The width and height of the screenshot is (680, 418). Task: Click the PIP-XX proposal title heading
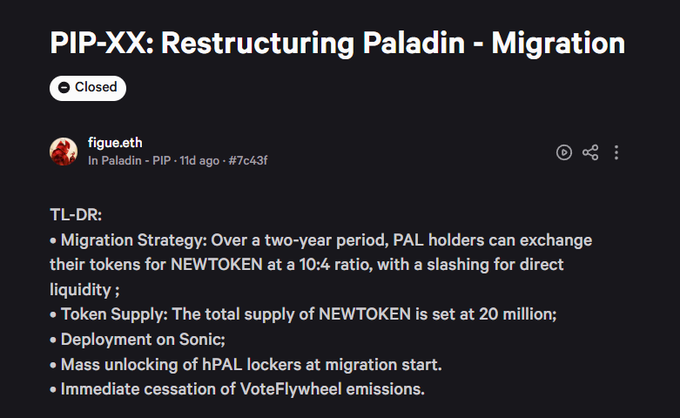point(338,43)
